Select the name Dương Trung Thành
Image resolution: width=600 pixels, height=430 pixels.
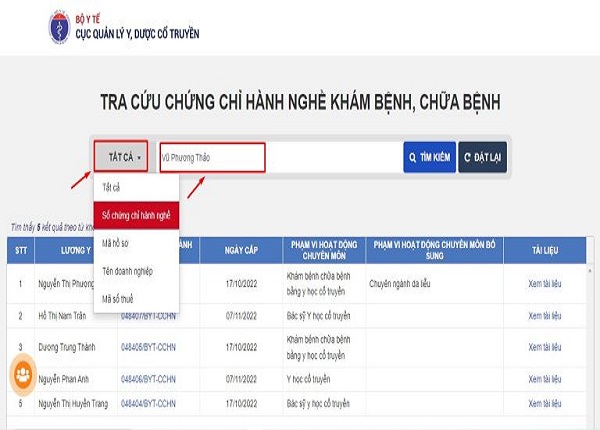click(x=67, y=347)
